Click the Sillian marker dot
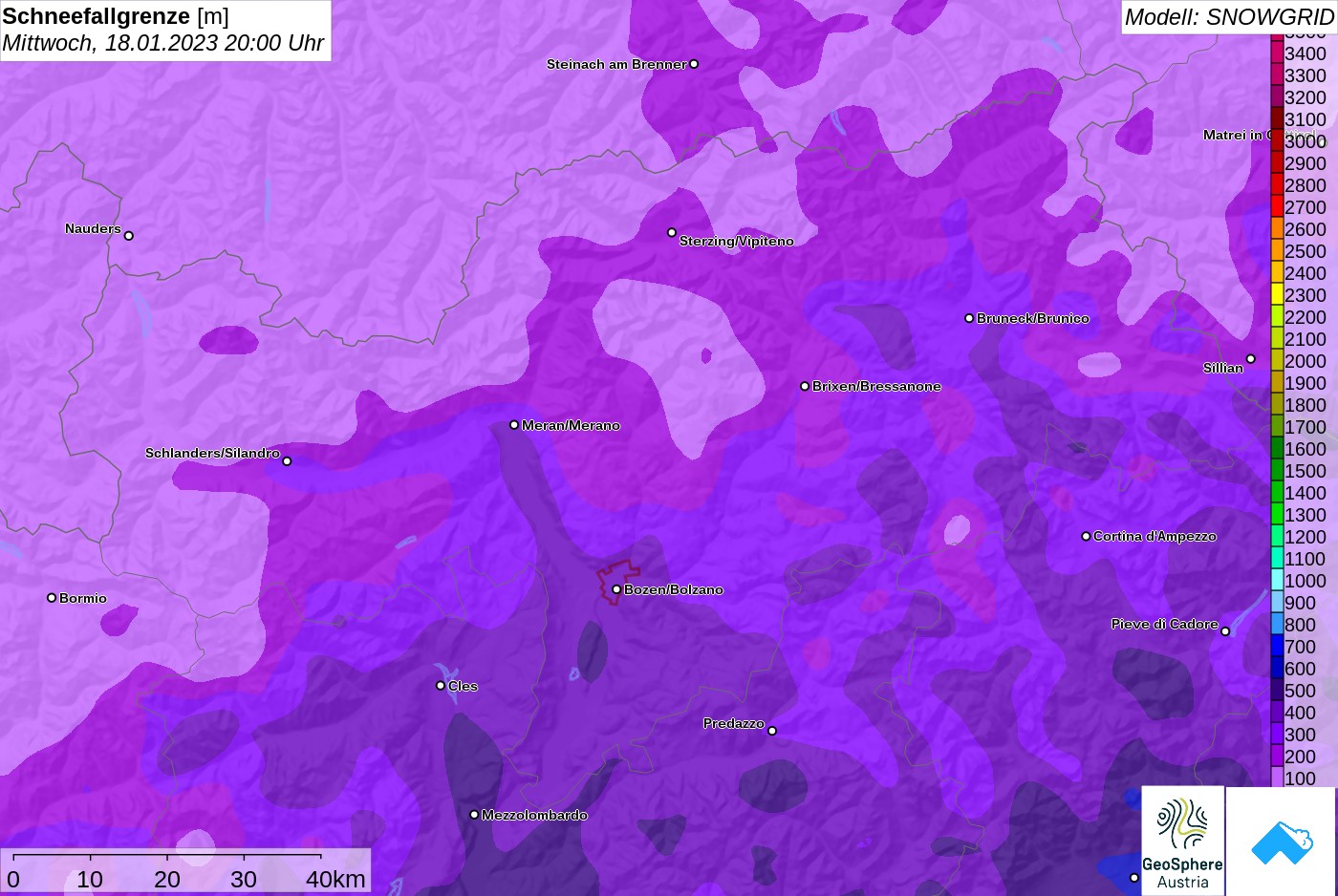The image size is (1338, 896). [x=1251, y=359]
